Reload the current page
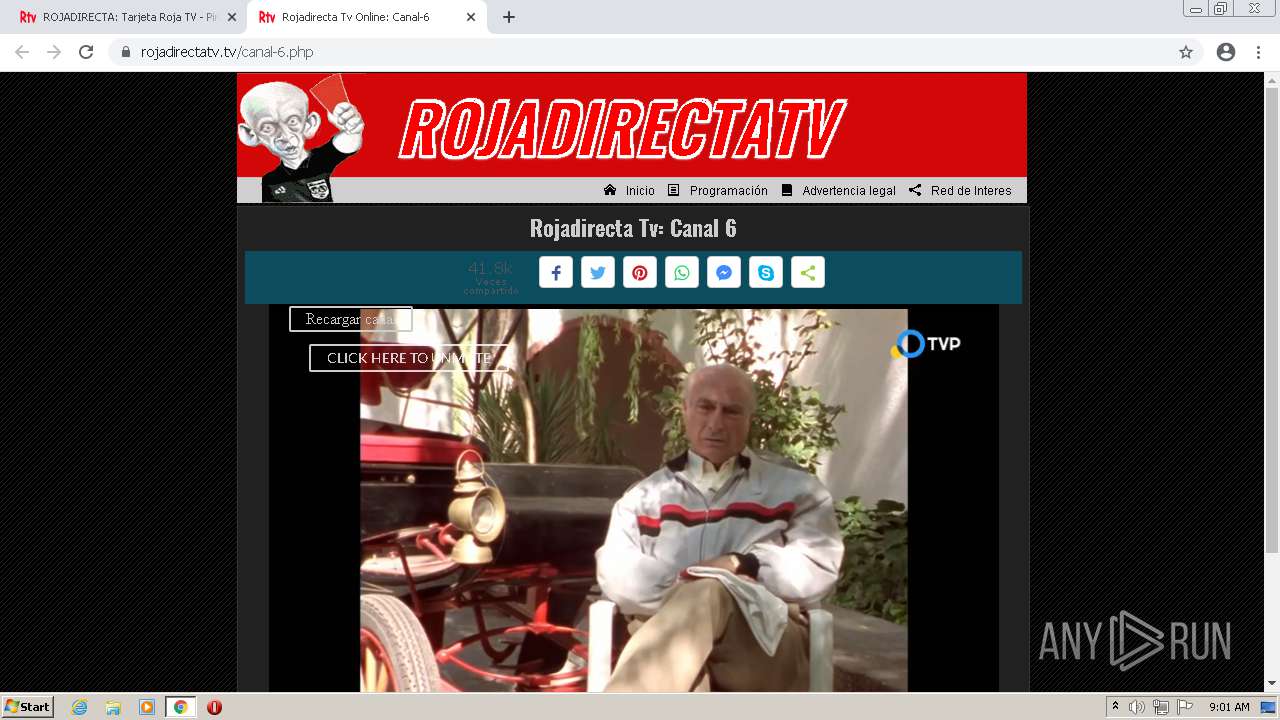 (86, 52)
